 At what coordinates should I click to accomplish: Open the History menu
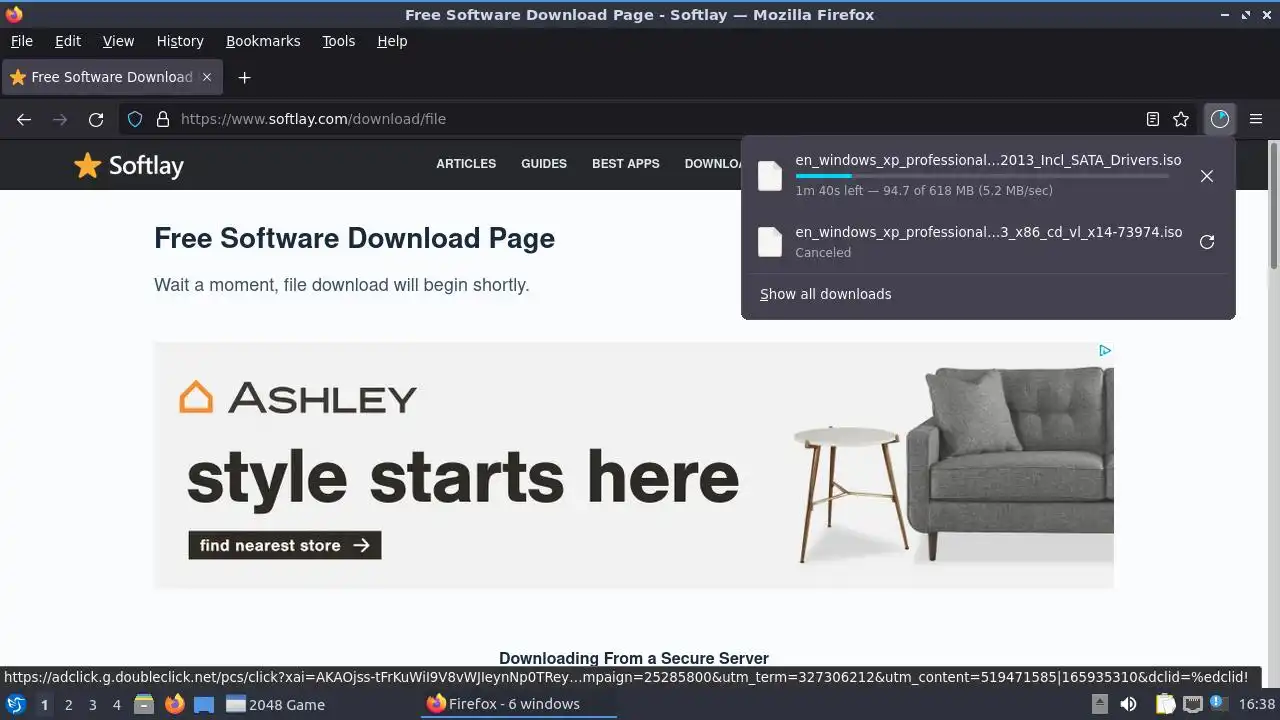180,41
